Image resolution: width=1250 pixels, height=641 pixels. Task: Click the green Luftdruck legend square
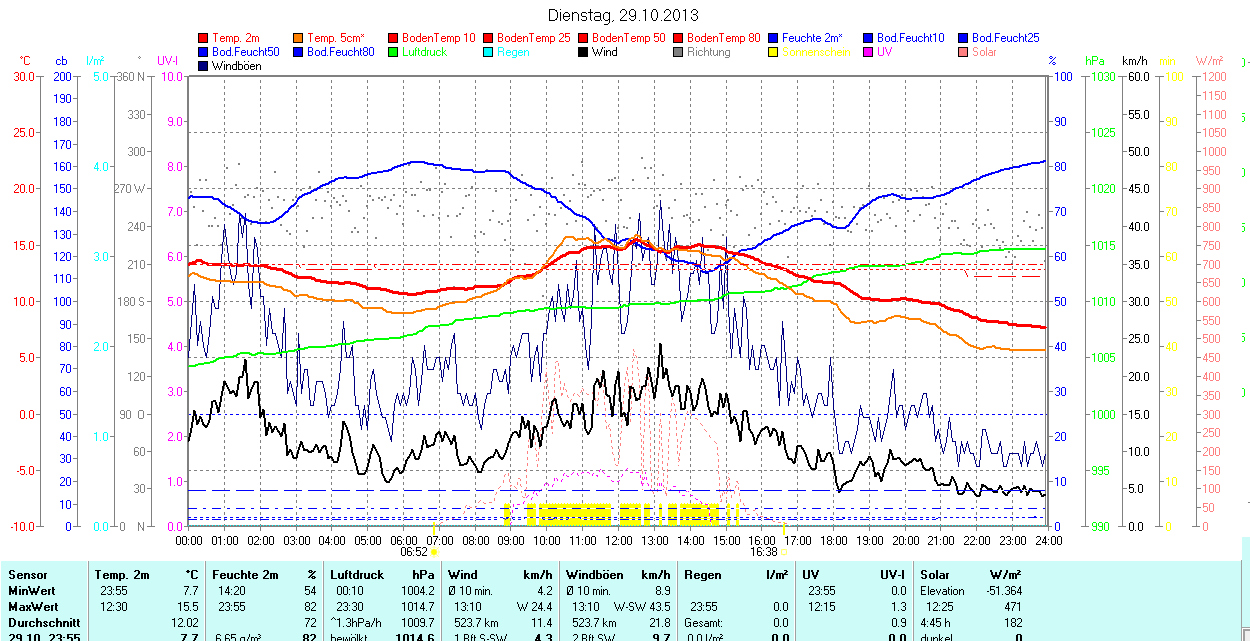[393, 52]
